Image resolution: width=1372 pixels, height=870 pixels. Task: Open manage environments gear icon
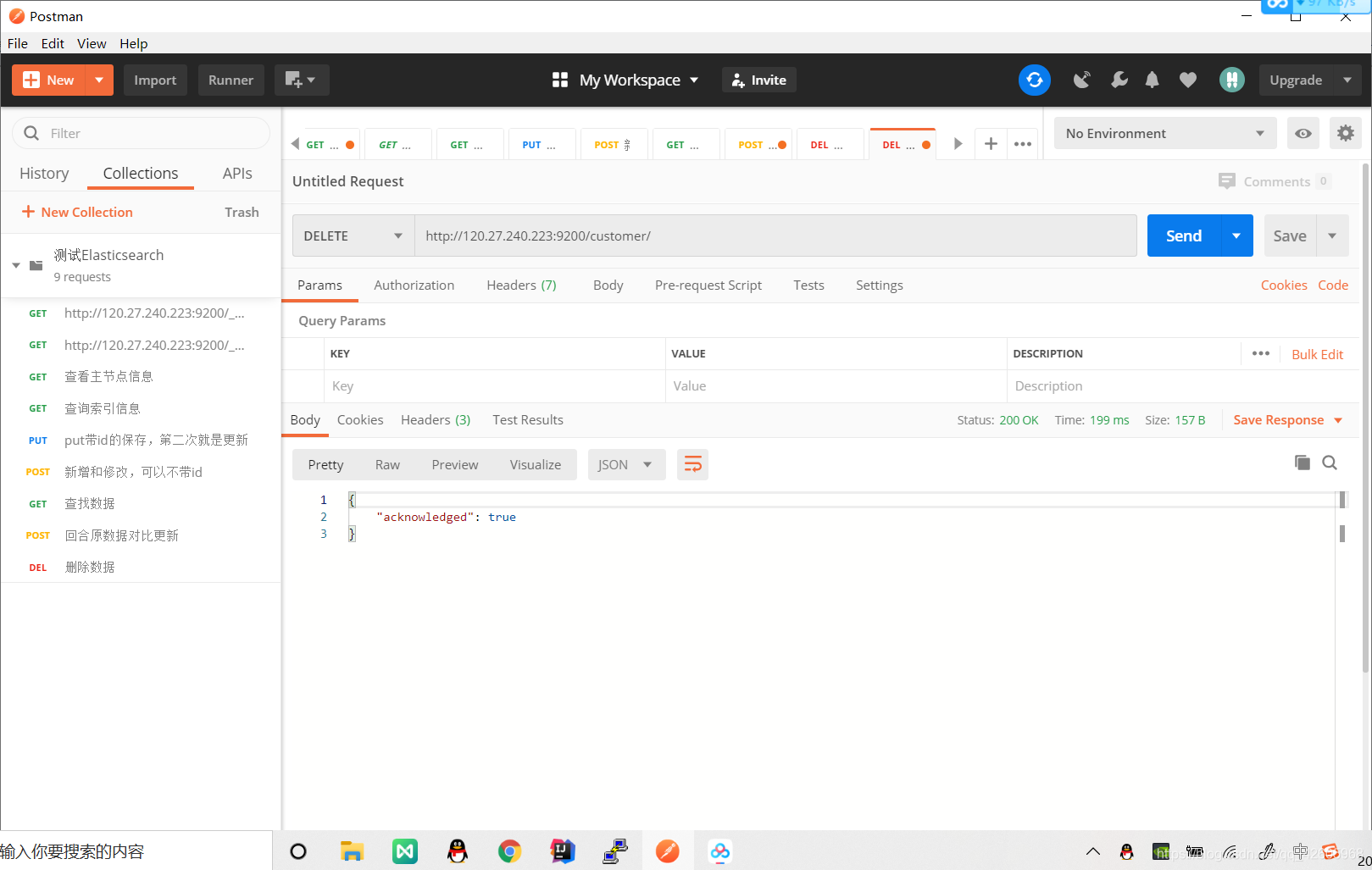click(1346, 133)
